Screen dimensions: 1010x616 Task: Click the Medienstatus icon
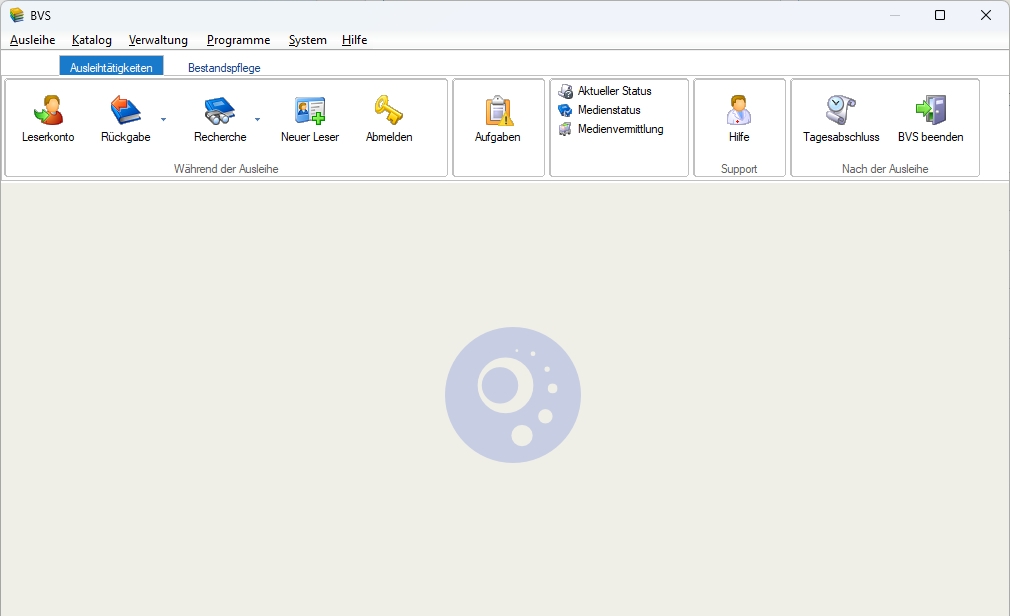[x=565, y=110]
